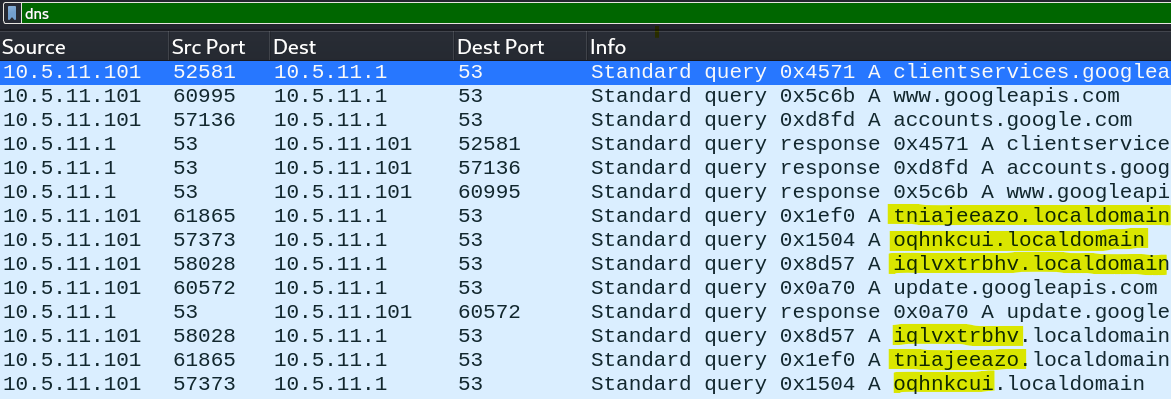
Task: Select the query response 0x0a70 update.google row
Action: pos(586,312)
